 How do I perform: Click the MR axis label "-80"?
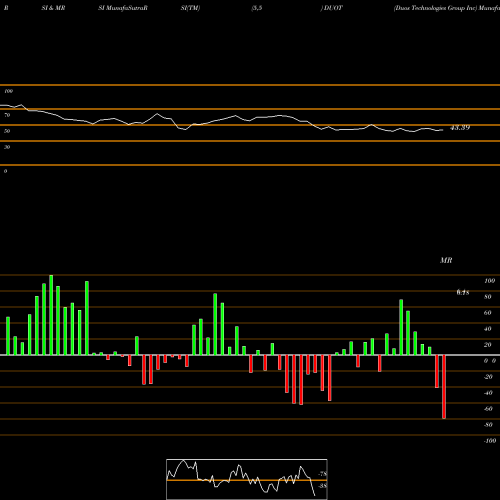[488, 425]
